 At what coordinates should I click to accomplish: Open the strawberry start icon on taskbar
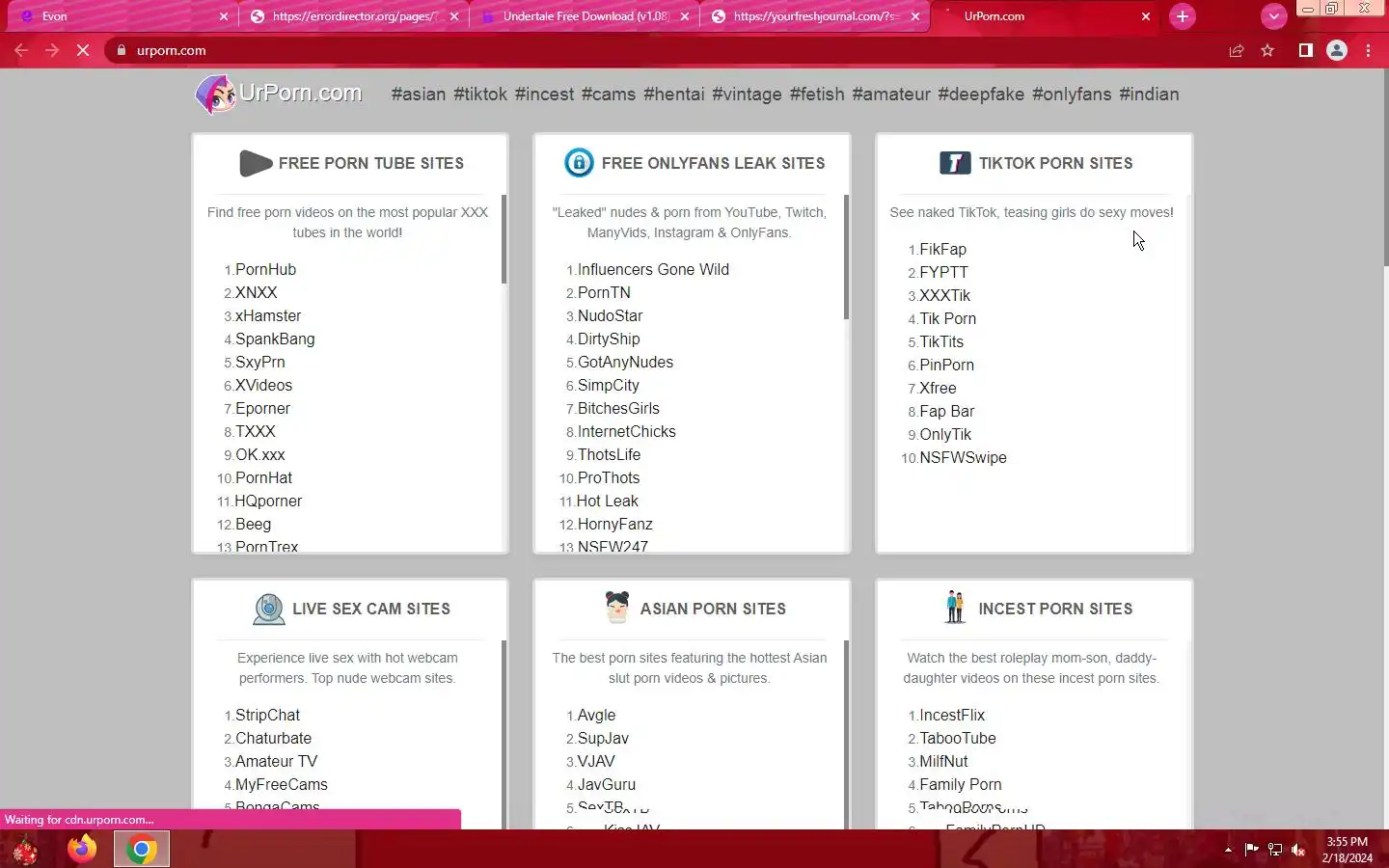tap(25, 849)
